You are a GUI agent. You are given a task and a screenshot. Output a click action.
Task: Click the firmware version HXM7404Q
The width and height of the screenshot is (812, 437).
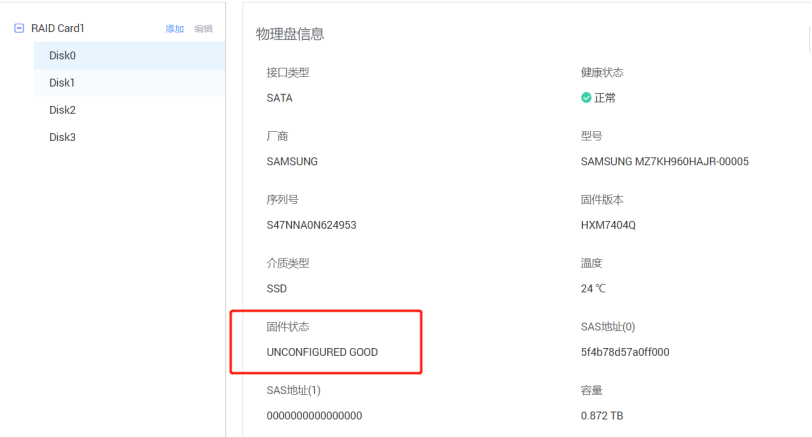point(608,225)
